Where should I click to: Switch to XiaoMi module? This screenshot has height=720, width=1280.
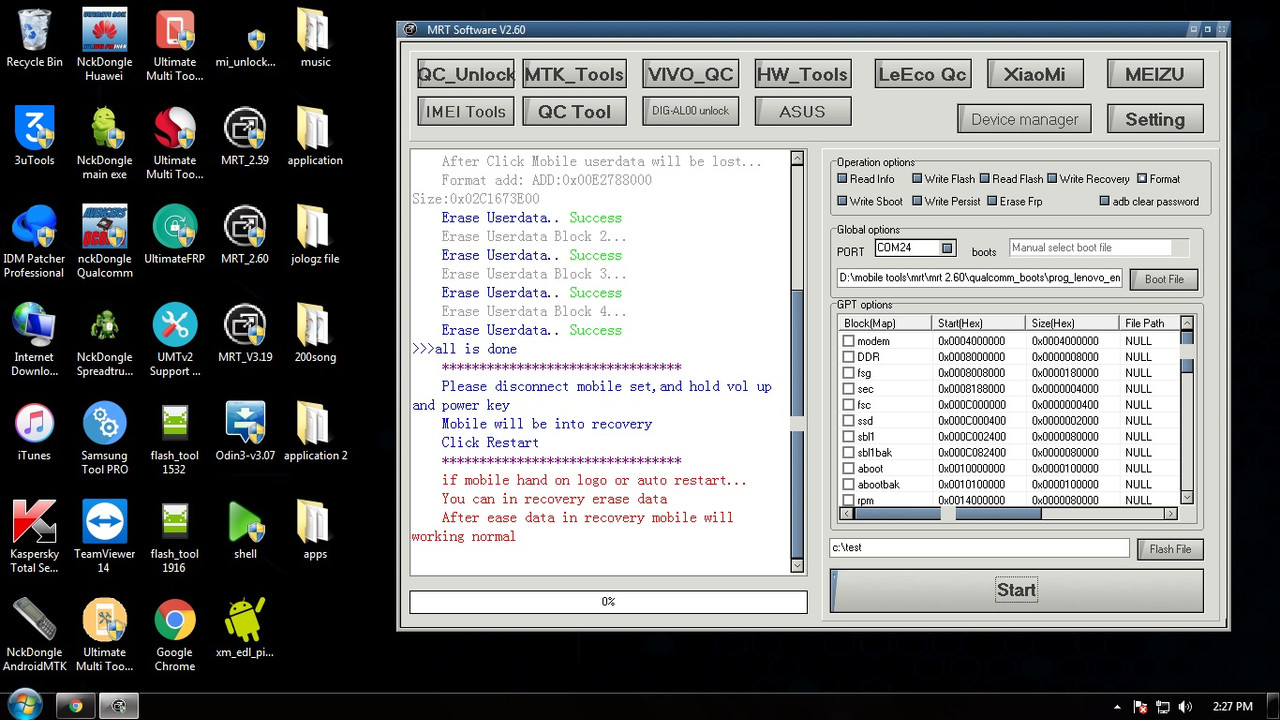(x=1035, y=74)
